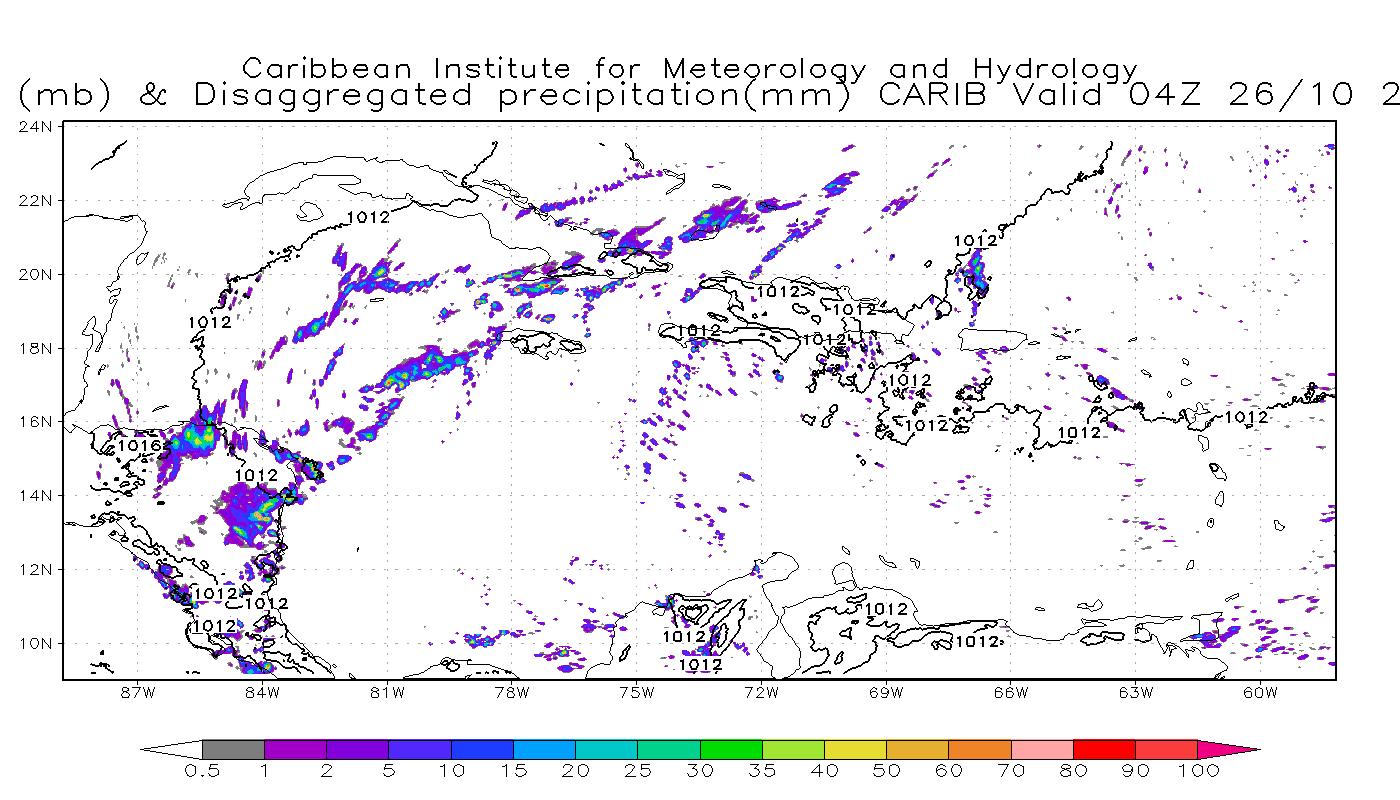The width and height of the screenshot is (1400, 800).
Task: Click the '12N' latitude label
Action: (34, 569)
